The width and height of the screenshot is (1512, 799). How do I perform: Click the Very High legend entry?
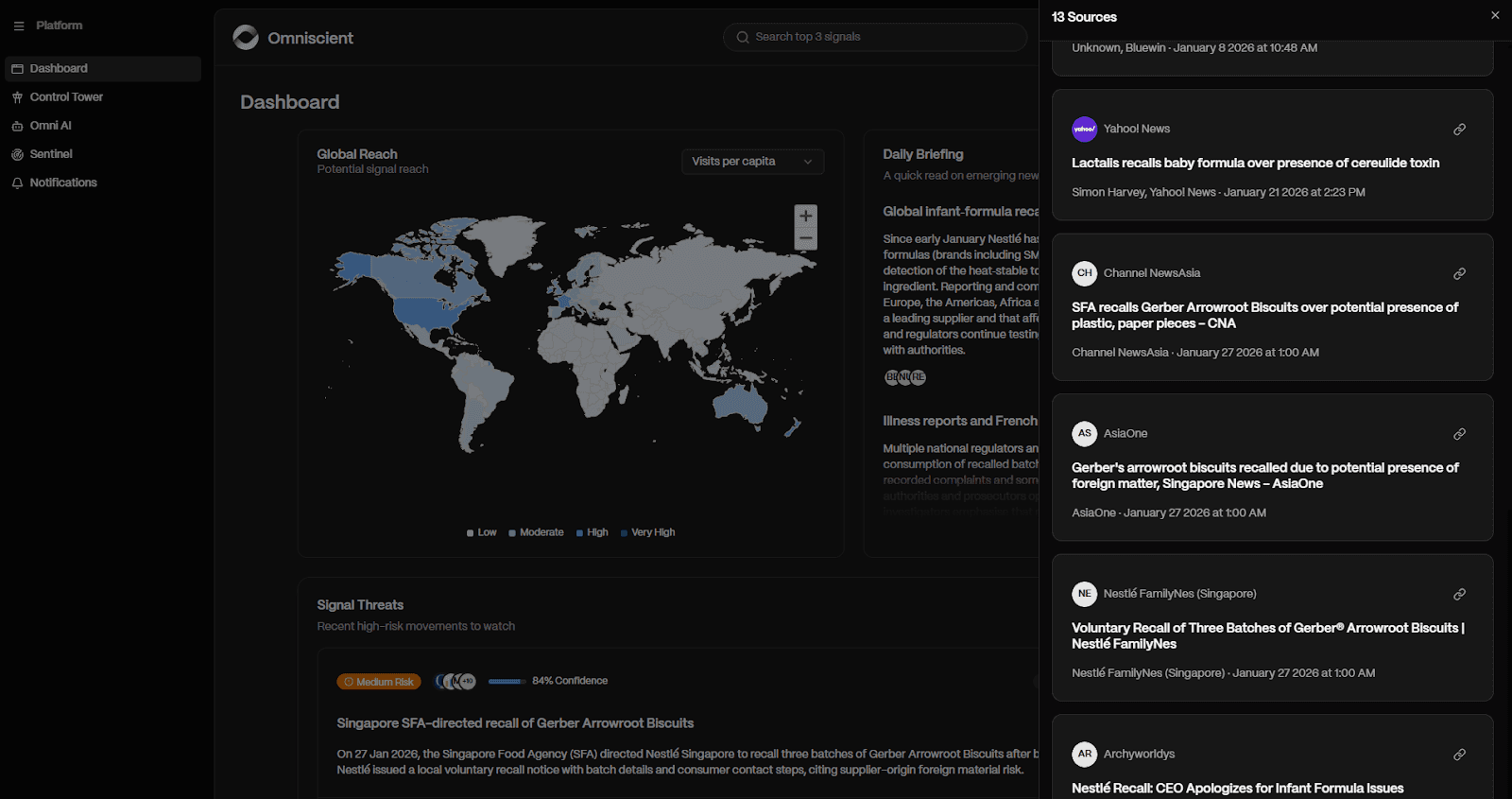(x=647, y=532)
